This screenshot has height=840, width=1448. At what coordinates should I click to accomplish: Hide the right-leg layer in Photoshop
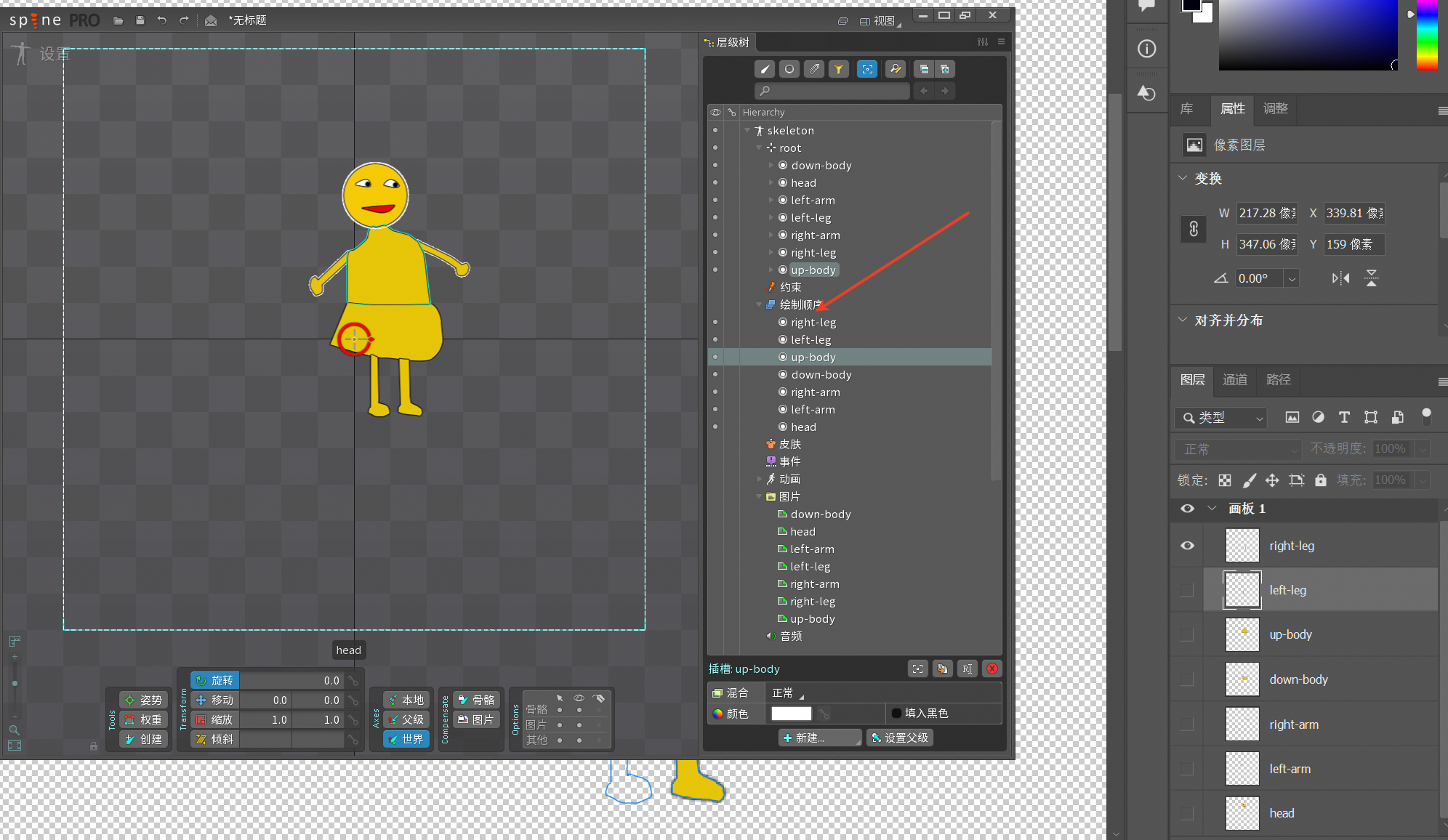[1187, 546]
